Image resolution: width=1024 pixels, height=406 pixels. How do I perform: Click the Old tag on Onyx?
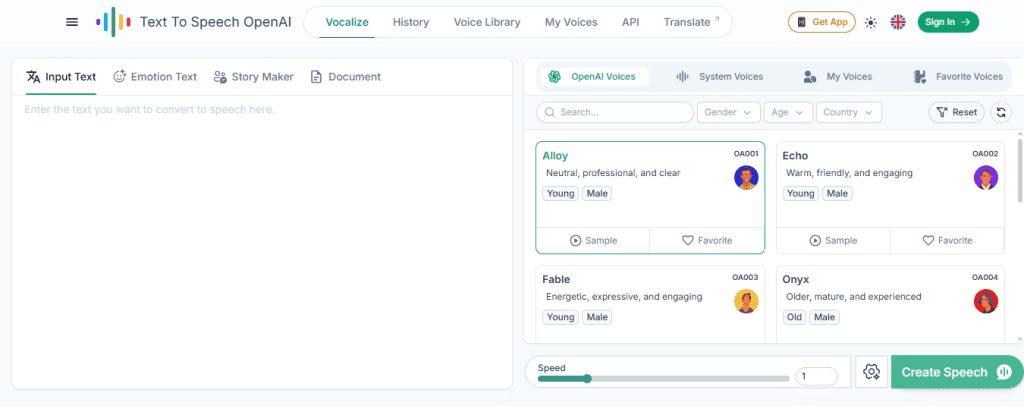(794, 317)
